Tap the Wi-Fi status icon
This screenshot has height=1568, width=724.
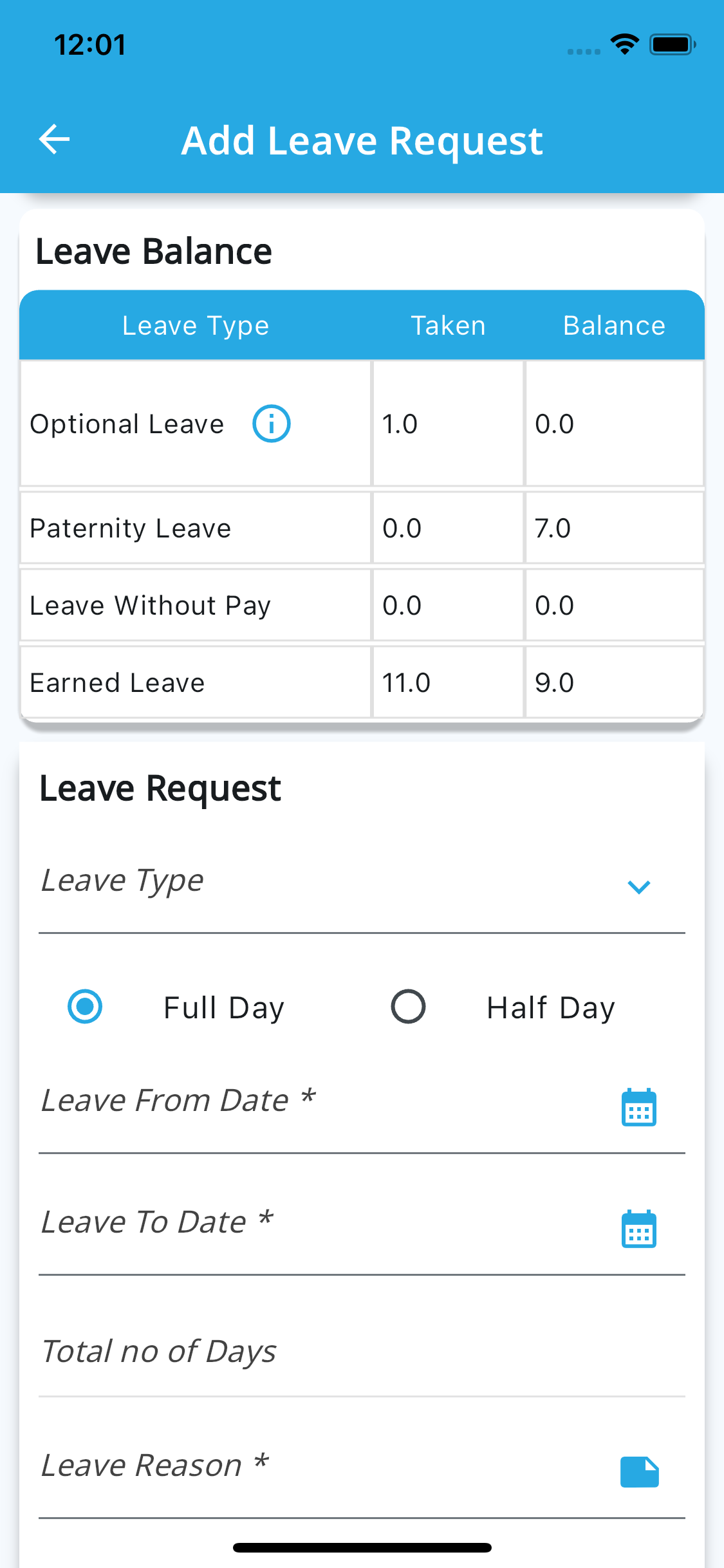click(624, 44)
